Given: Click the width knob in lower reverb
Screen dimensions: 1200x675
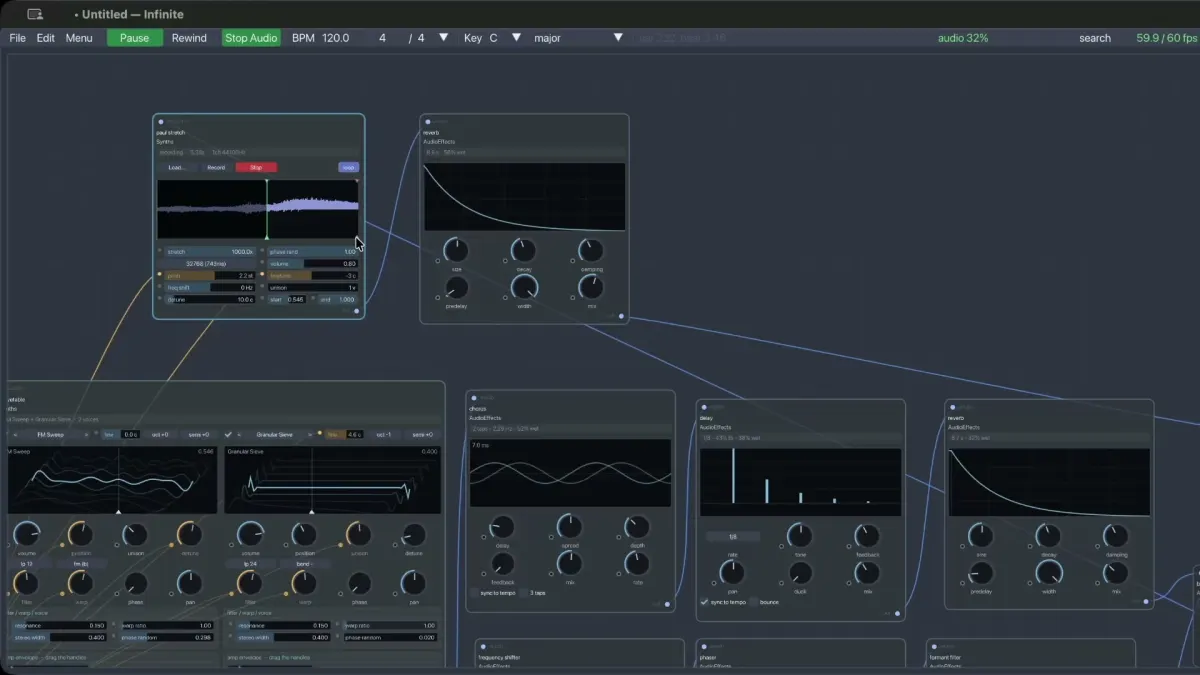Looking at the screenshot, I should 1049,572.
